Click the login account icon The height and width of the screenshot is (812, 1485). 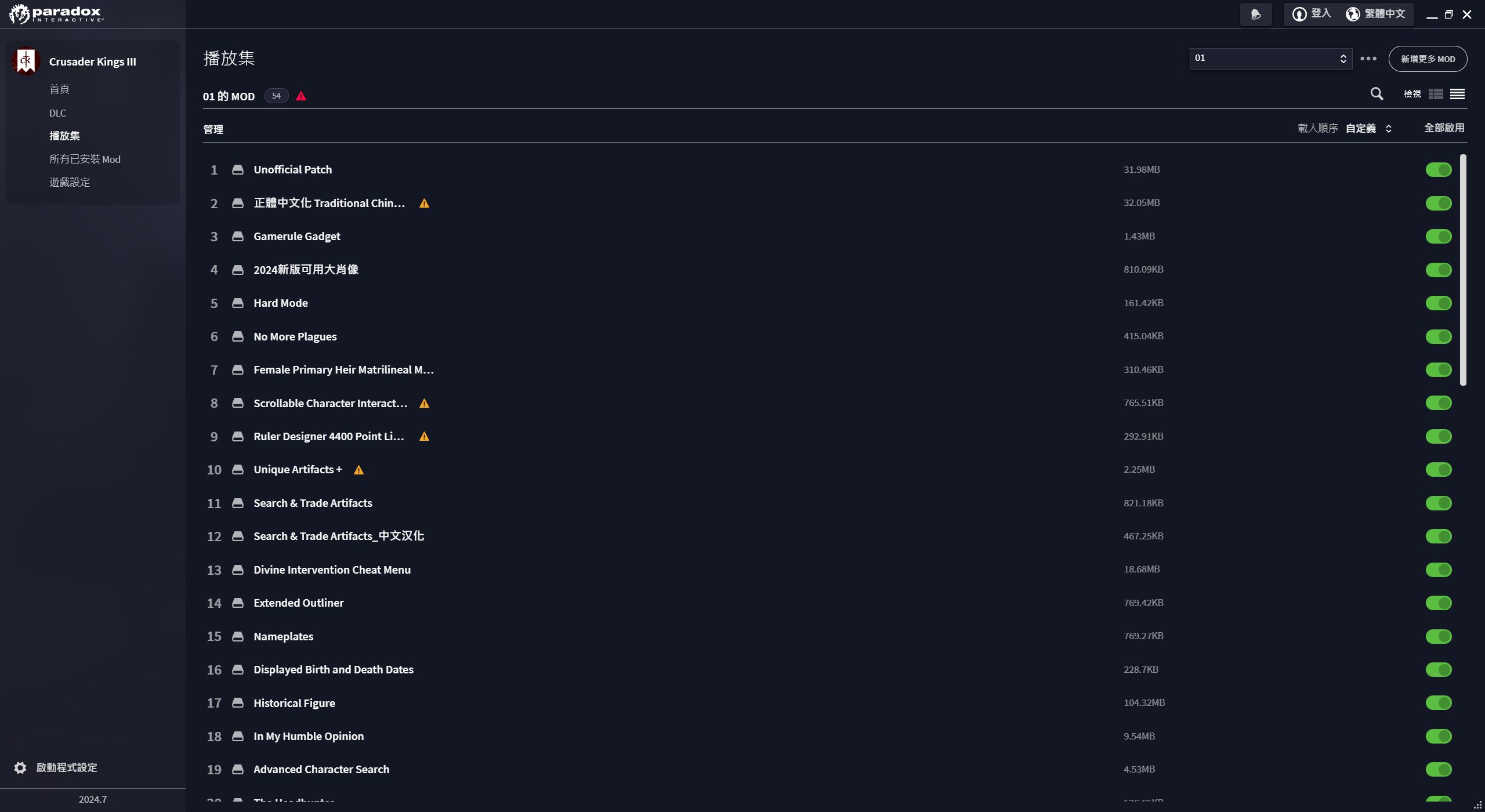tap(1299, 14)
